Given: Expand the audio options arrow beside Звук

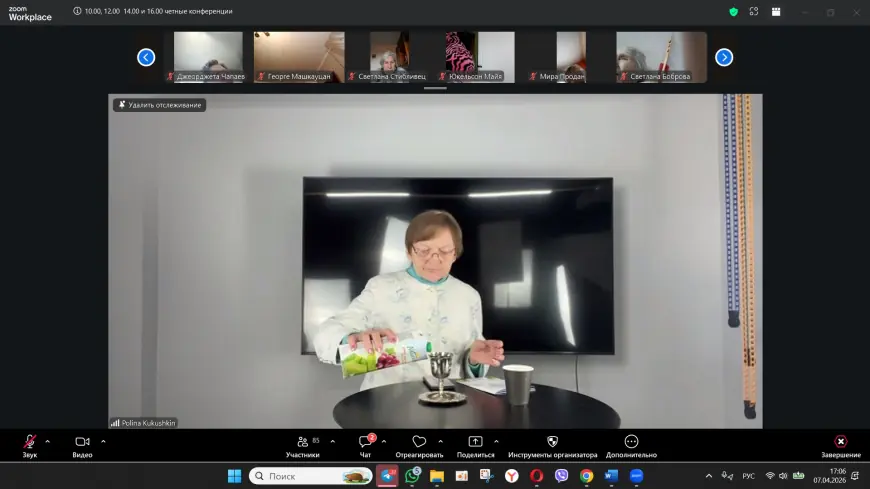Looking at the screenshot, I should [47, 441].
